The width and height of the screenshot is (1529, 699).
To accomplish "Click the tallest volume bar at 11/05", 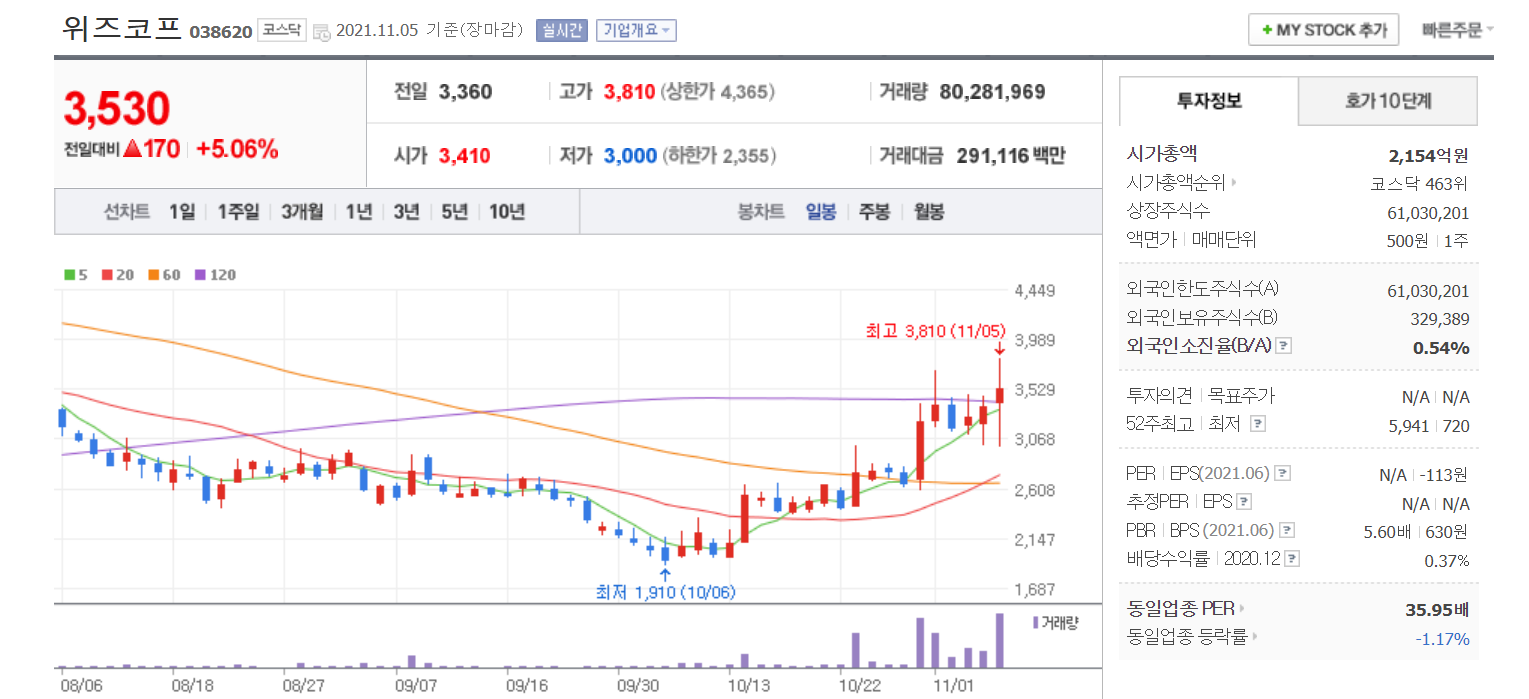I will (998, 640).
